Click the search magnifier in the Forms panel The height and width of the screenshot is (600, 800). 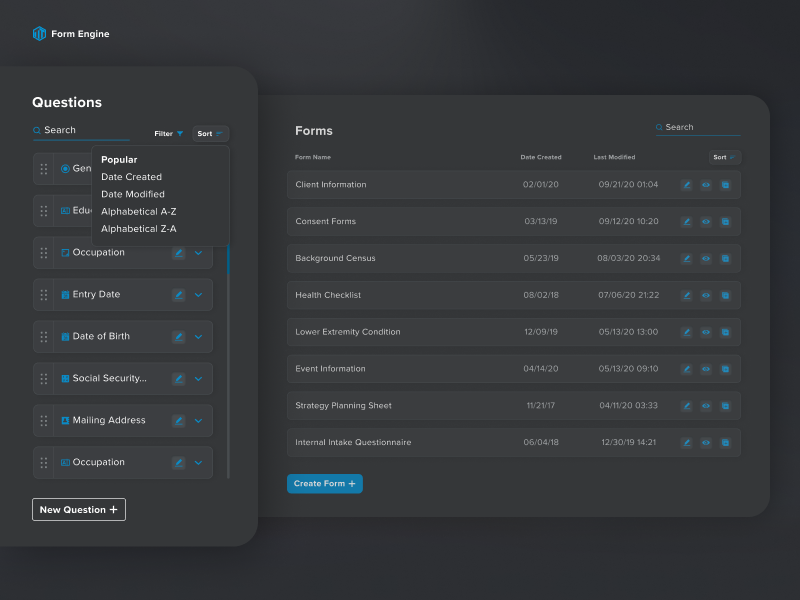pyautogui.click(x=660, y=126)
